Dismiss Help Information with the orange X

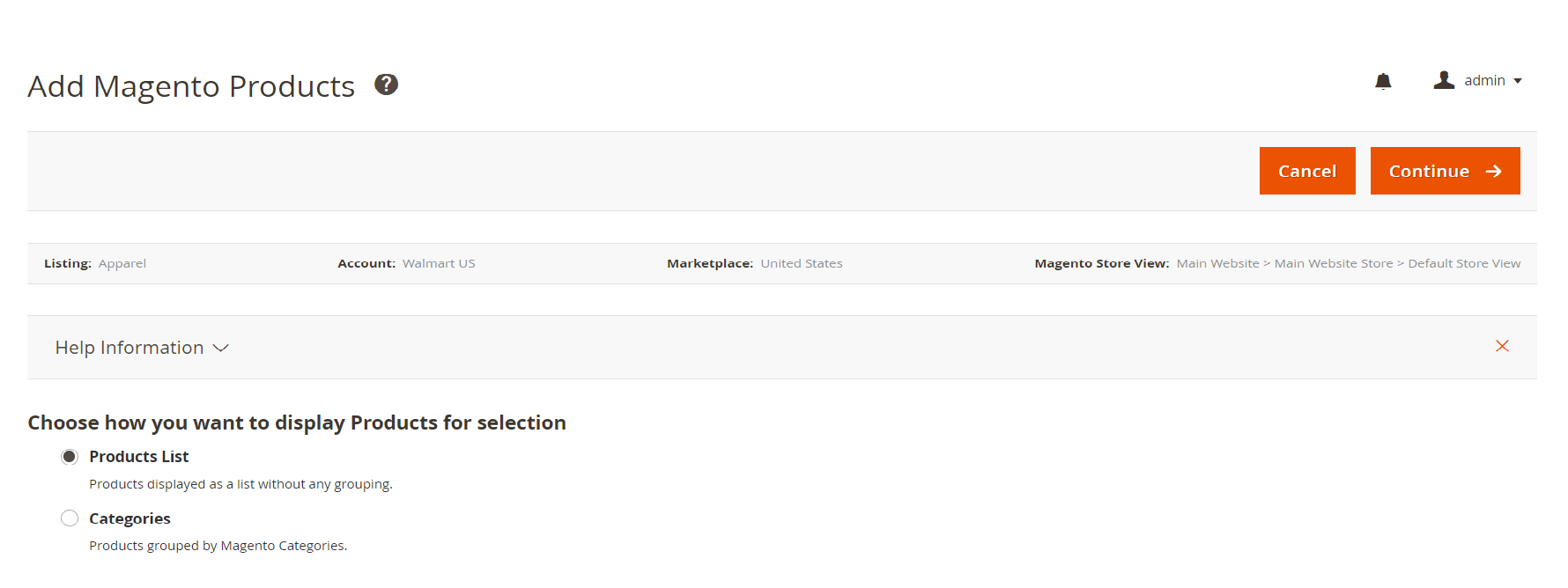click(x=1502, y=346)
